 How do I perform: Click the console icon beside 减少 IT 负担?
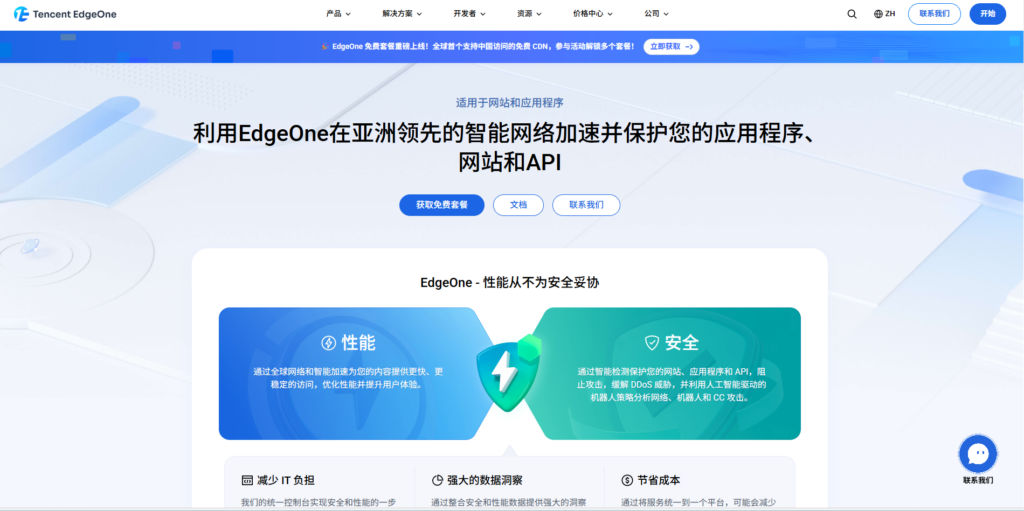tap(247, 480)
